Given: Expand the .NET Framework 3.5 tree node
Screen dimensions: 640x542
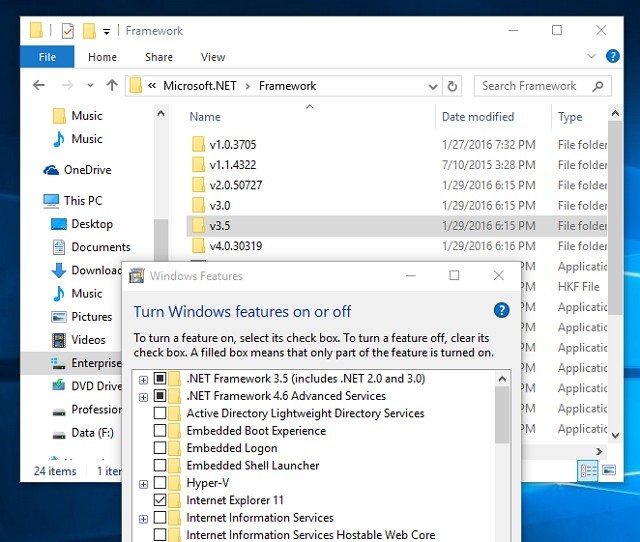Looking at the screenshot, I should click(144, 379).
